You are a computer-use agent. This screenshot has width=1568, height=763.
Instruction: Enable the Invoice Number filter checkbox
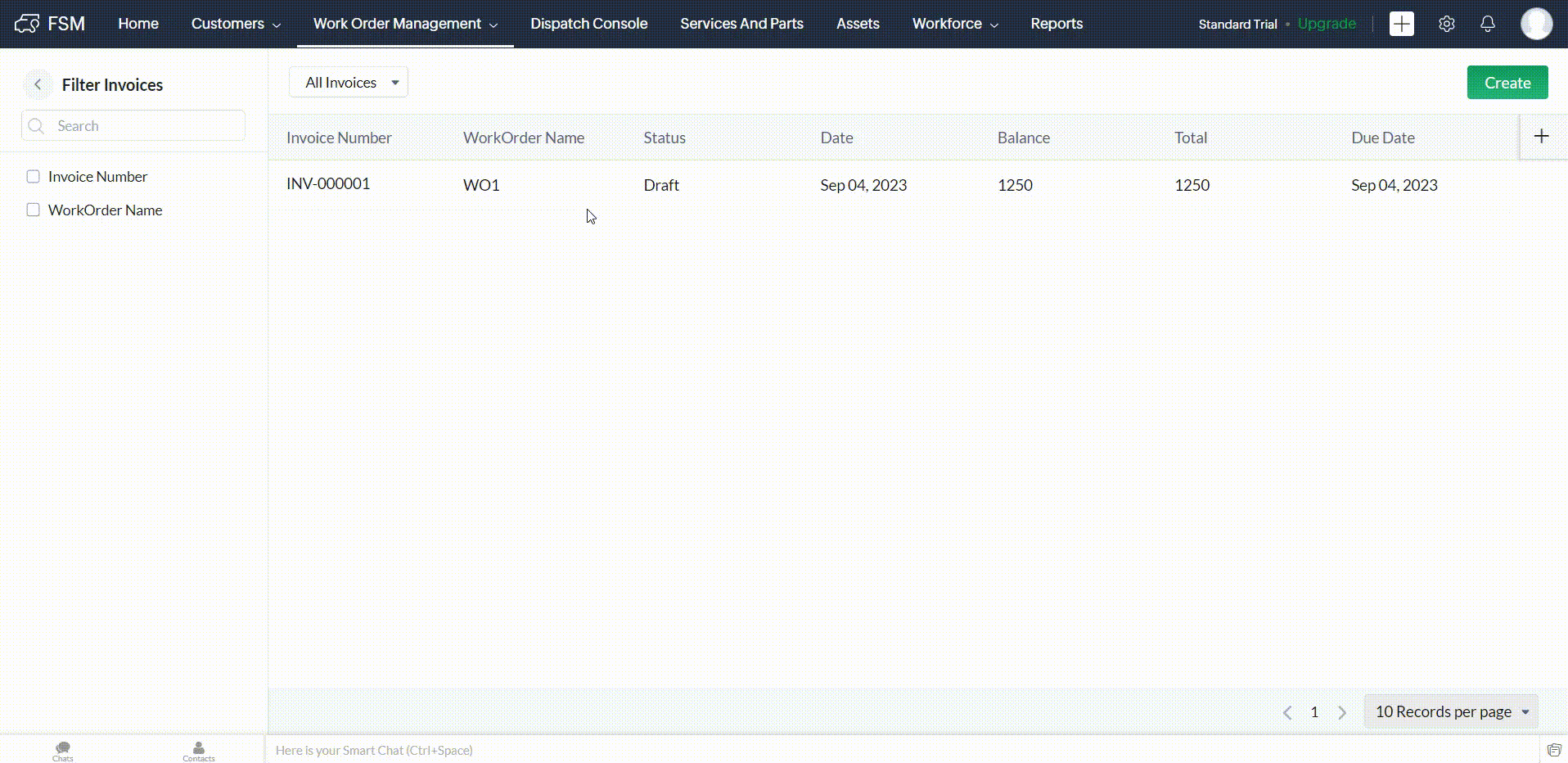click(x=34, y=177)
